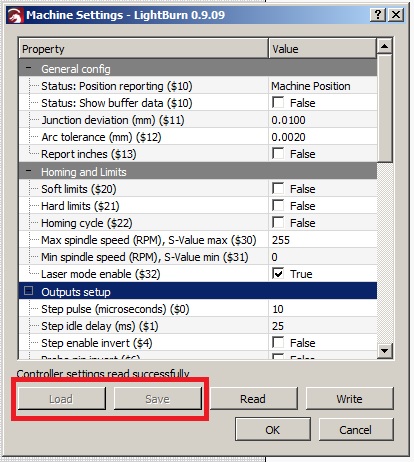Edit Max spindle speed value 255
414x462 pixels.
323,240
